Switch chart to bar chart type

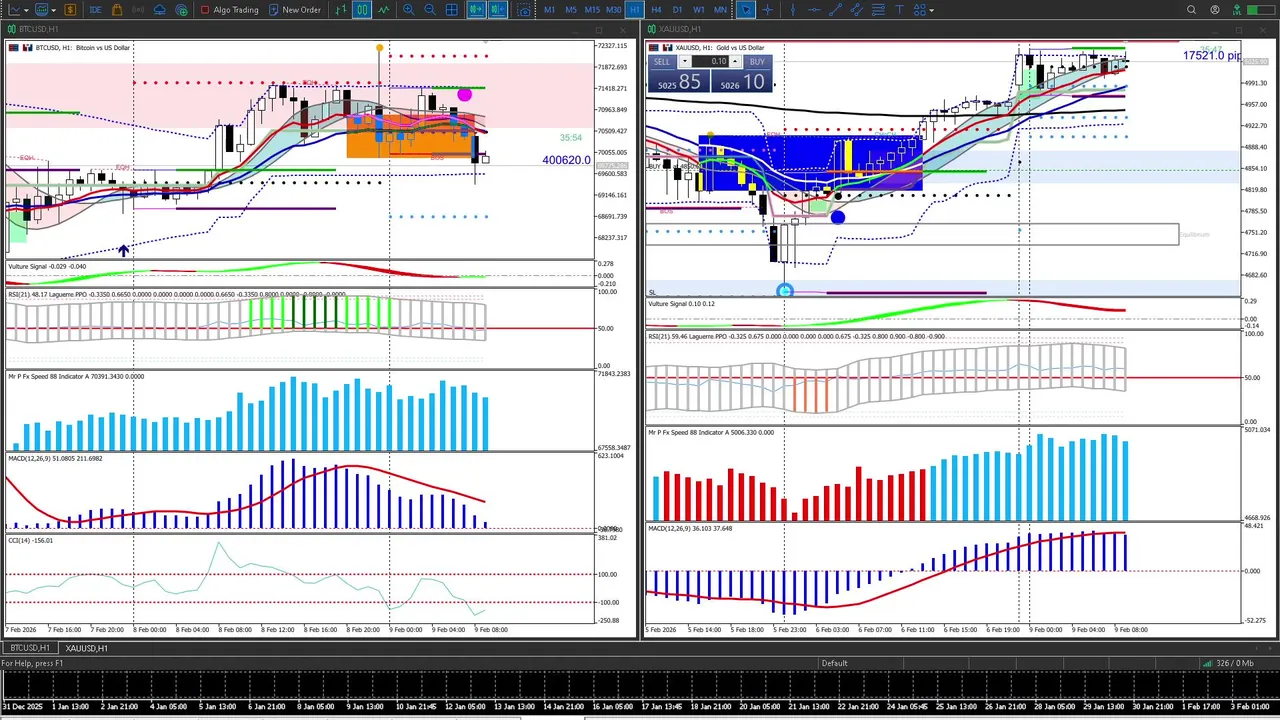(341, 10)
